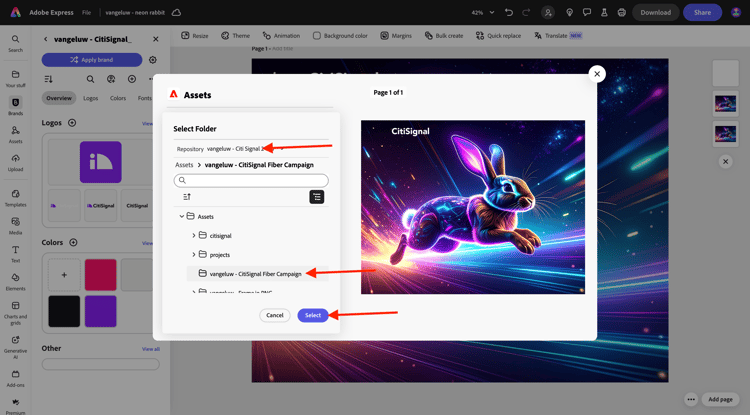Open the Brands panel
Image resolution: width=750 pixels, height=415 pixels.
click(x=15, y=106)
